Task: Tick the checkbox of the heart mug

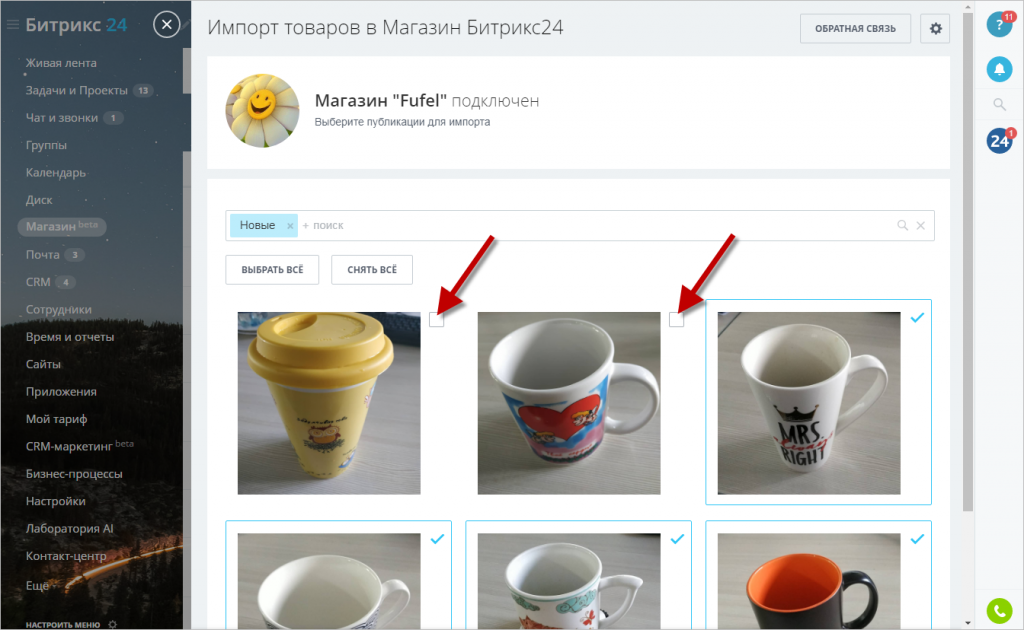Action: coord(677,320)
